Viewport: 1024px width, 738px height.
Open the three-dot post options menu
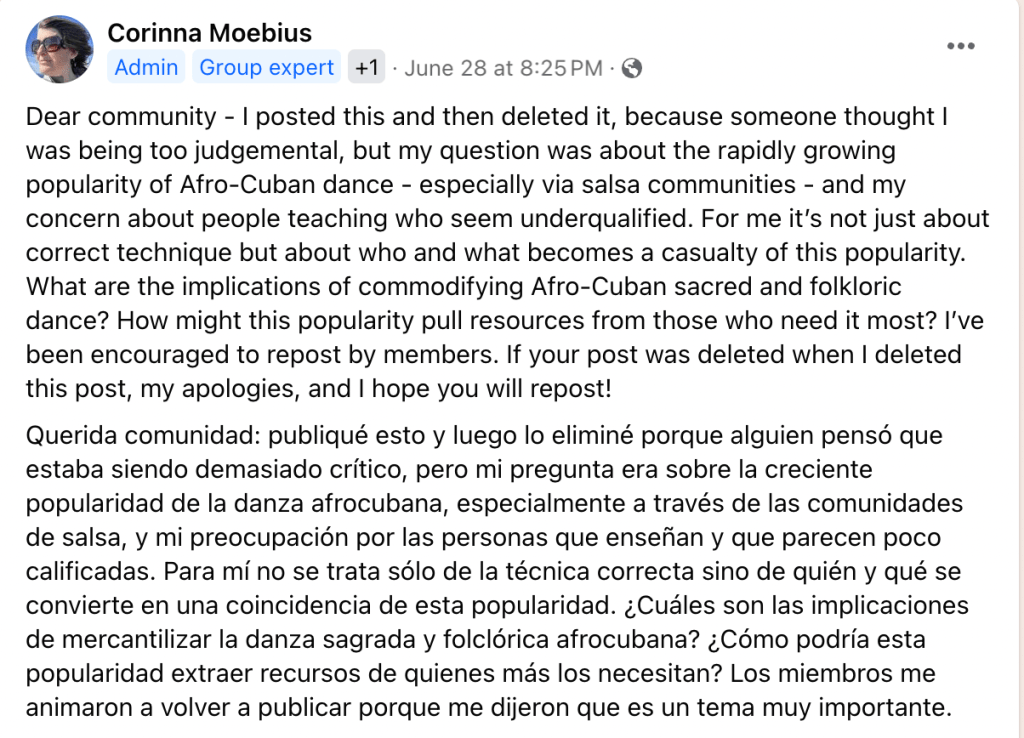click(x=960, y=46)
